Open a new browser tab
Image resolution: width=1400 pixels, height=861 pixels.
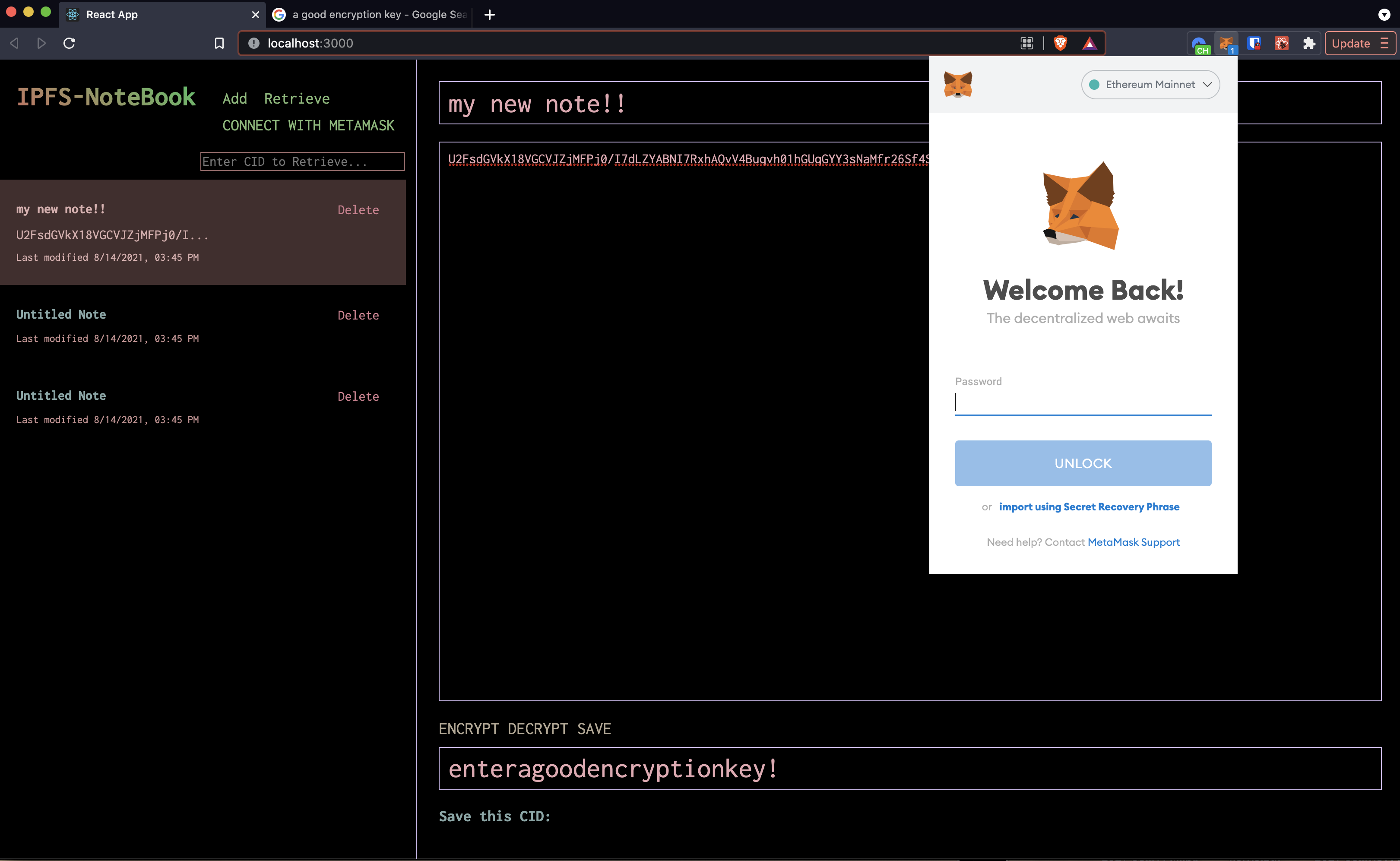point(489,15)
